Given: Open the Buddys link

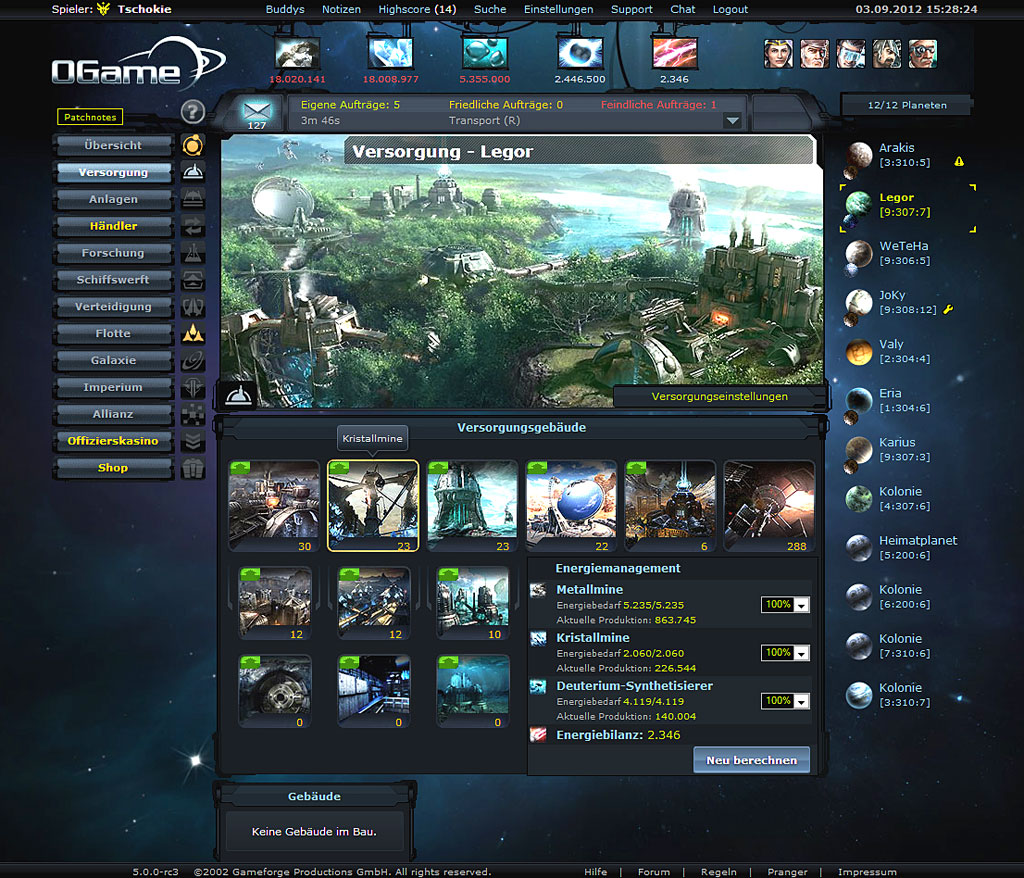Looking at the screenshot, I should tap(285, 9).
